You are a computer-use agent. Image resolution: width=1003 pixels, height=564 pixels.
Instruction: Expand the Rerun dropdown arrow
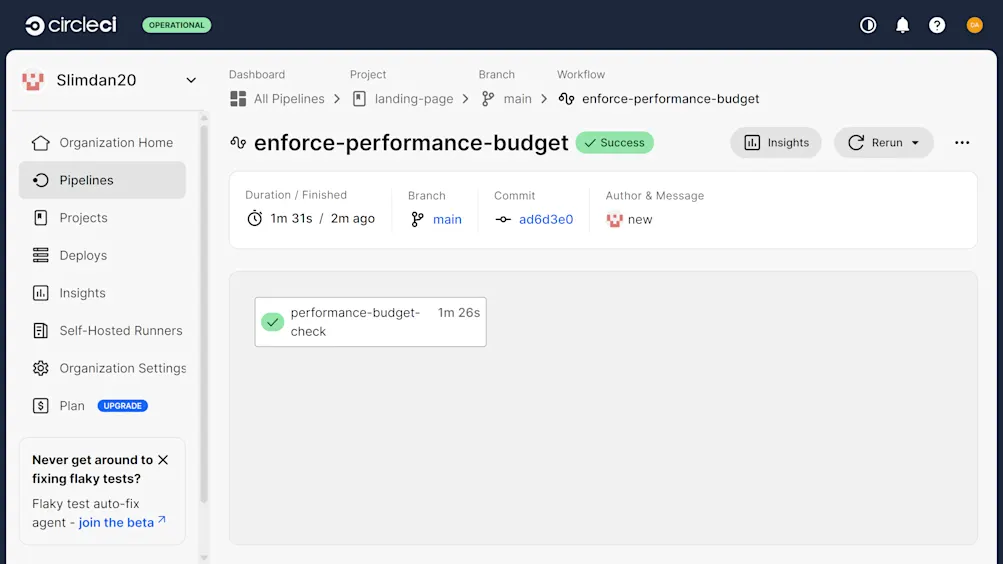click(915, 143)
